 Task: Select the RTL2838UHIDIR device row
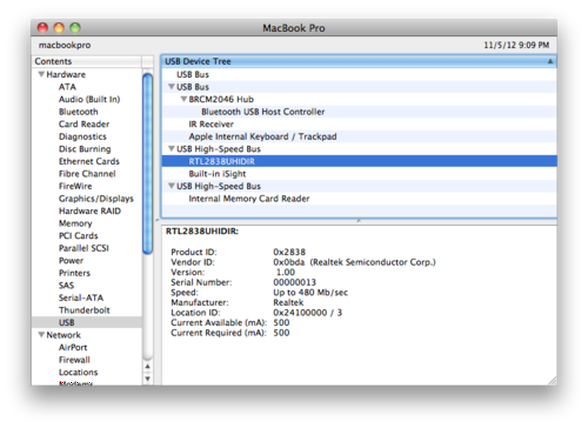coord(359,161)
